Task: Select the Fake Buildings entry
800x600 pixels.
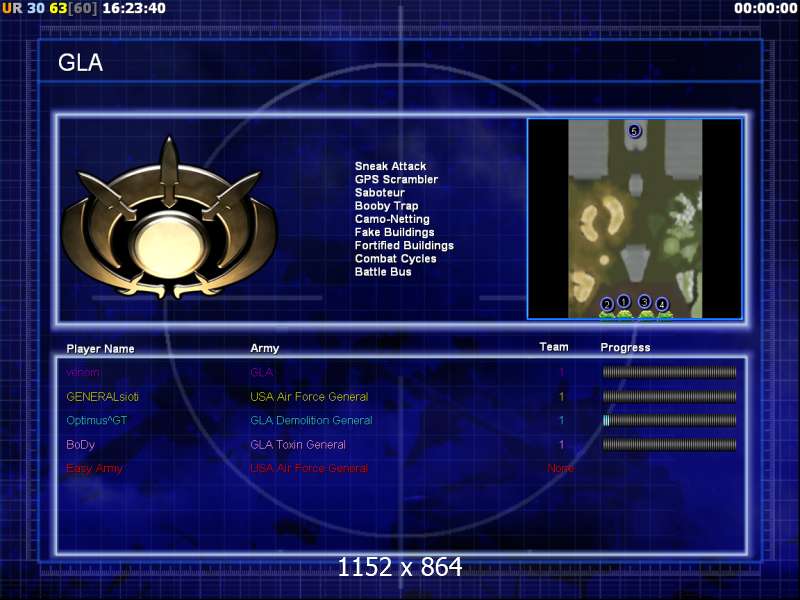Action: coord(394,232)
